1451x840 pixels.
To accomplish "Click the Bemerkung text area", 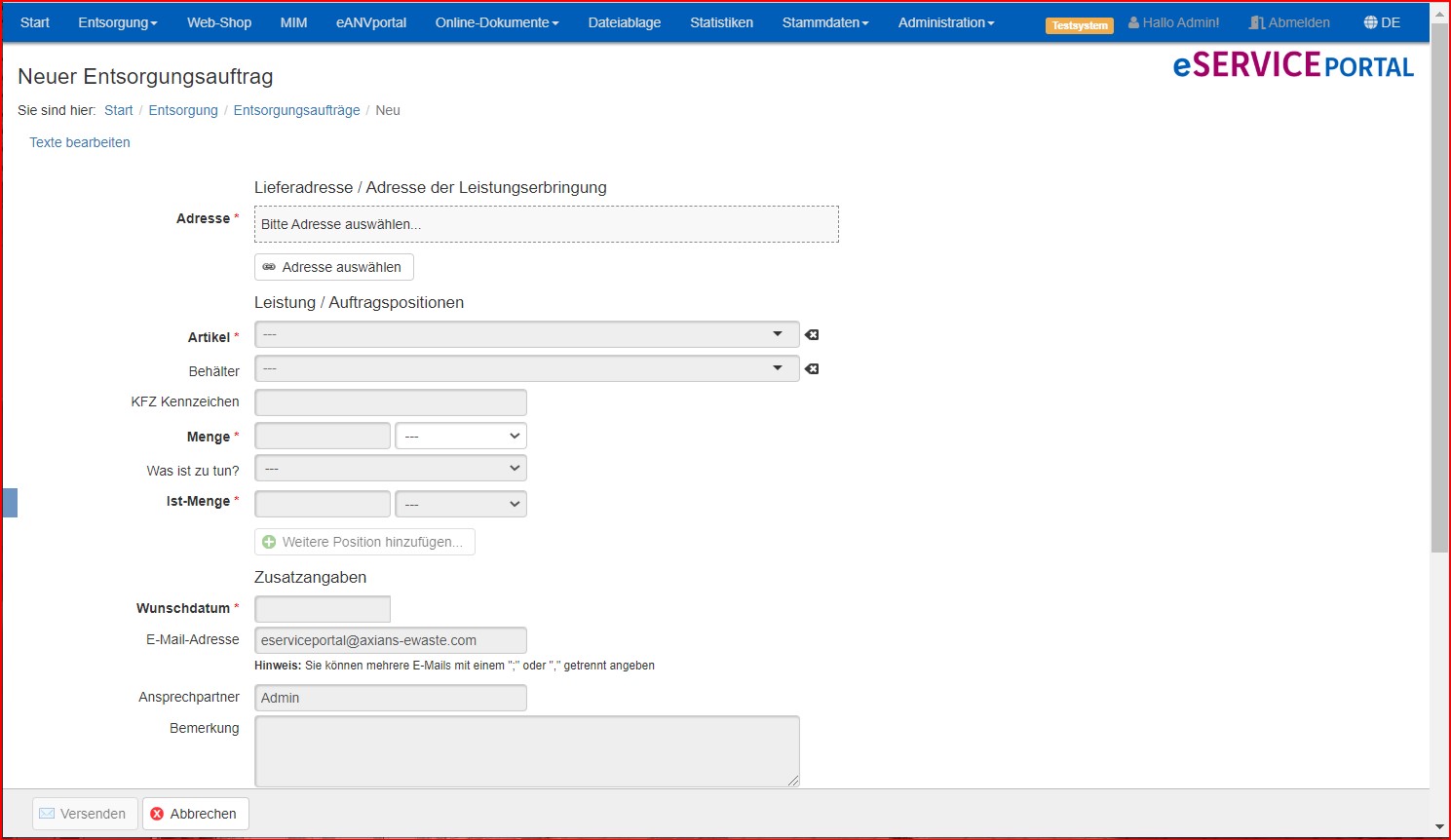I will (527, 751).
